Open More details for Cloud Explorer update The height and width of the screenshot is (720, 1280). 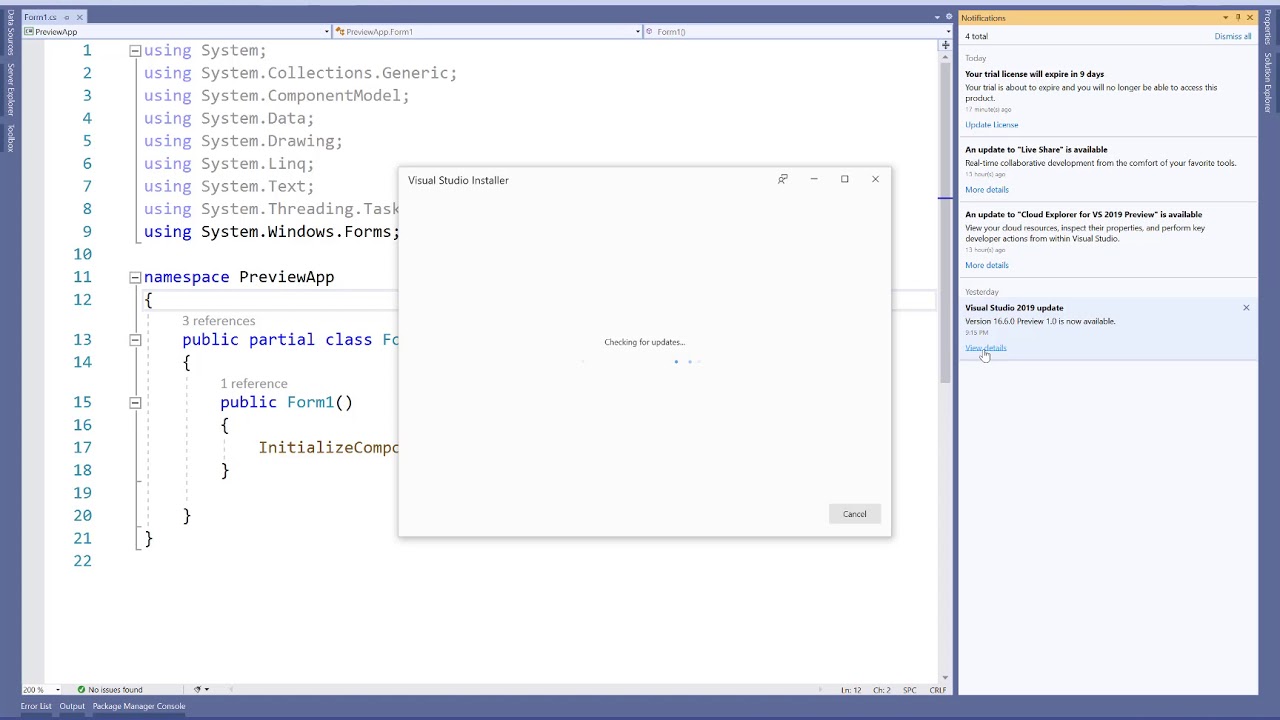click(x=986, y=265)
